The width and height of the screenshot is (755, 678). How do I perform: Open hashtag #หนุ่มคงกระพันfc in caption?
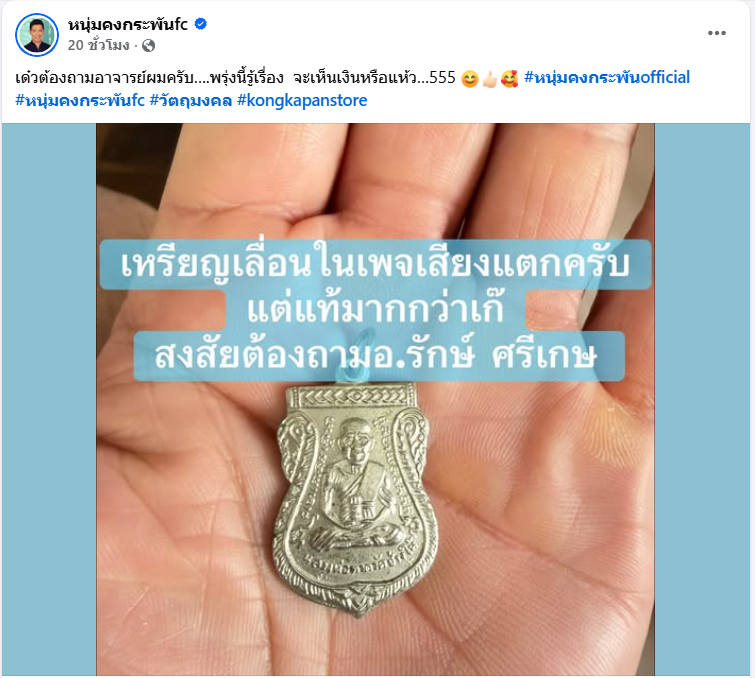tap(80, 100)
